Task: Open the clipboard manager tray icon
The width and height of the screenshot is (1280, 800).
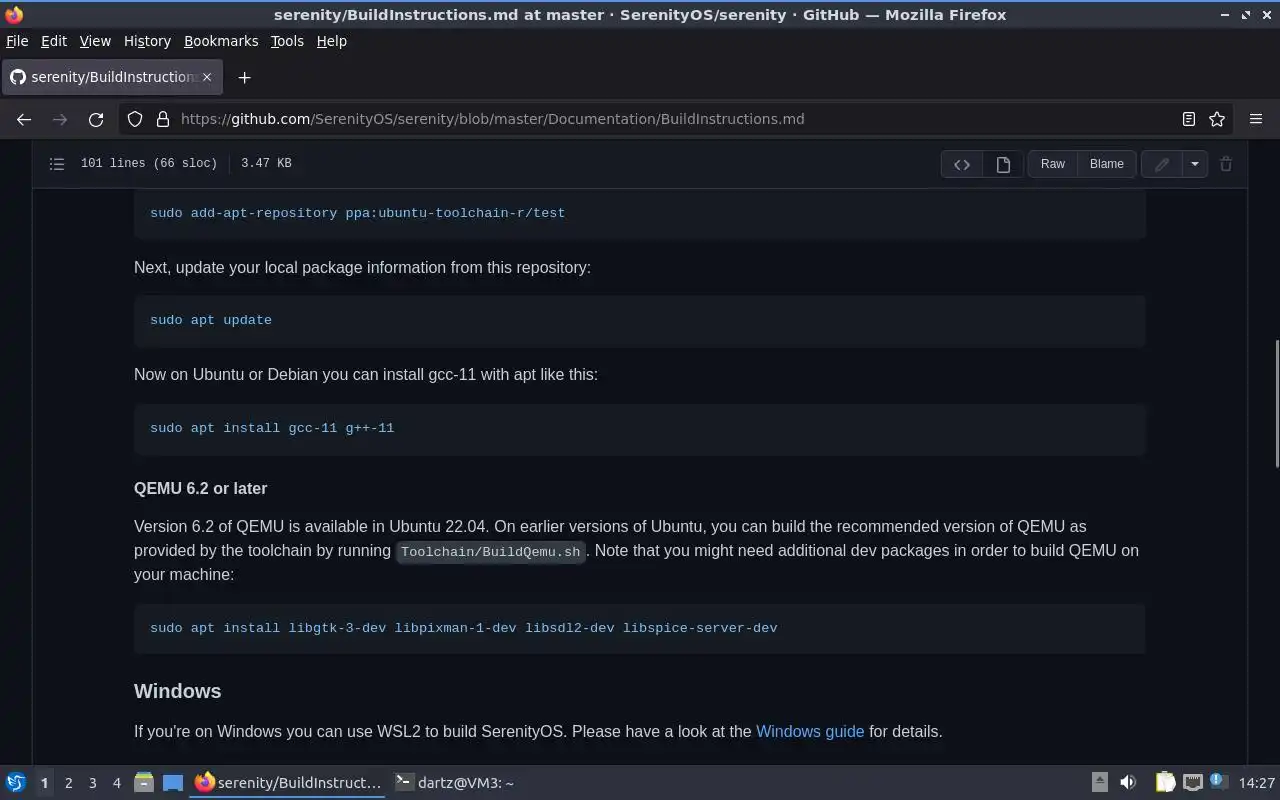Action: coord(1165,782)
